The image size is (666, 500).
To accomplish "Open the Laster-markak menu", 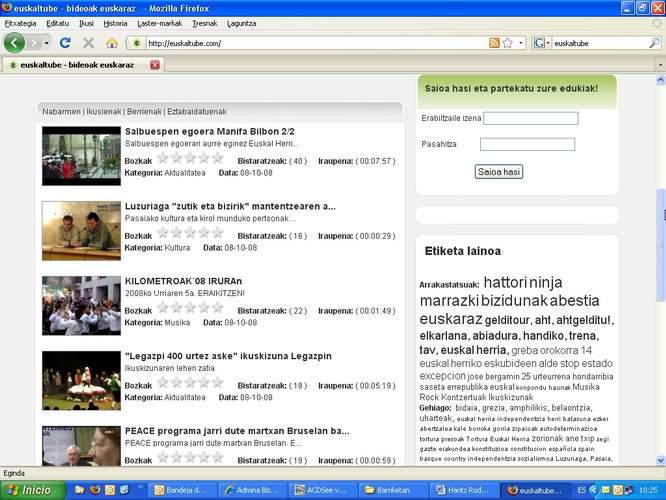I will click(160, 23).
